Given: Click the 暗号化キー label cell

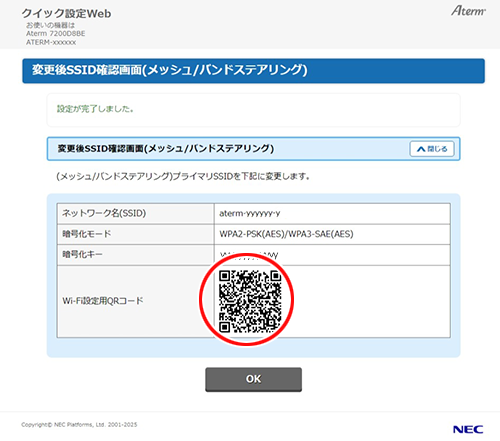Looking at the screenshot, I should (136, 255).
